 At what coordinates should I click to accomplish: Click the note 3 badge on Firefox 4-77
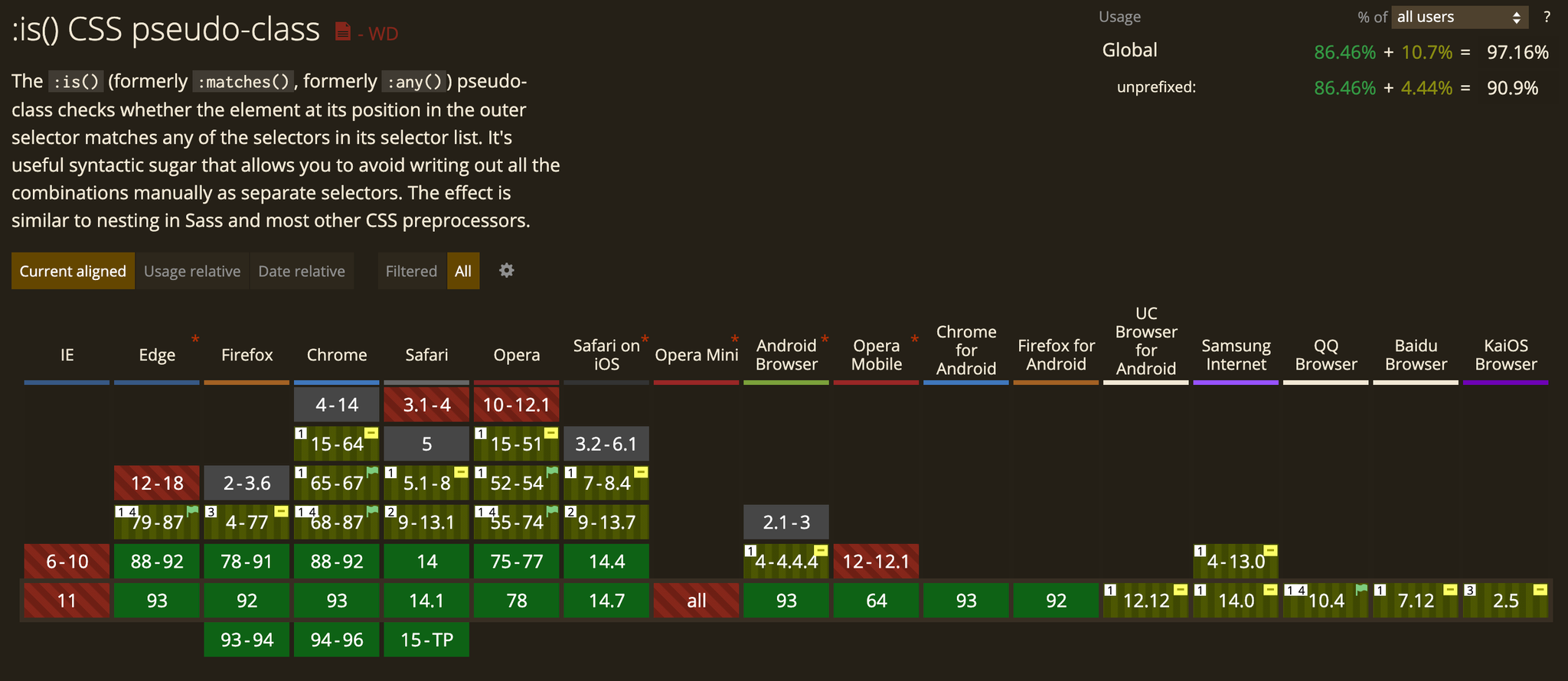point(211,511)
